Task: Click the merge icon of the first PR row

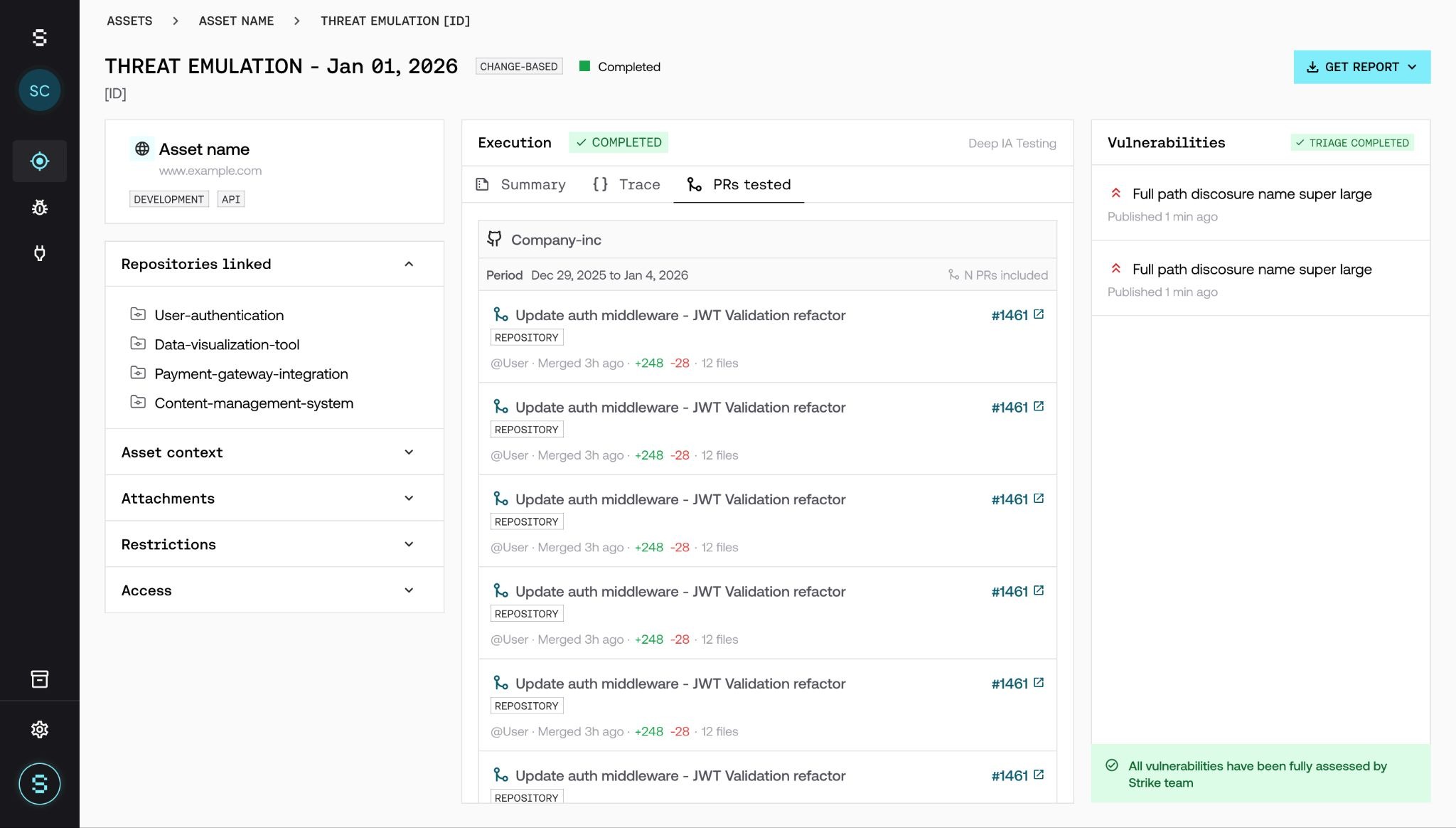Action: [x=500, y=314]
